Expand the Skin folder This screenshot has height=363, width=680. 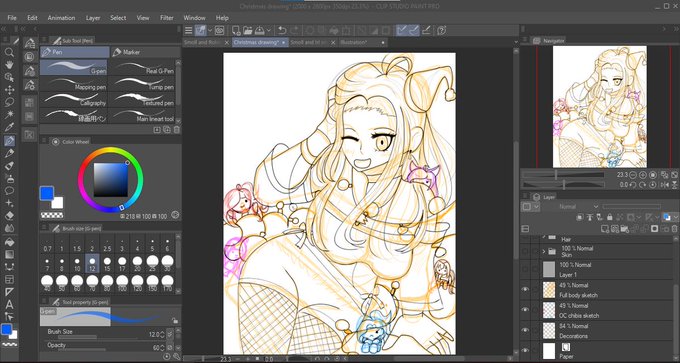[544, 251]
